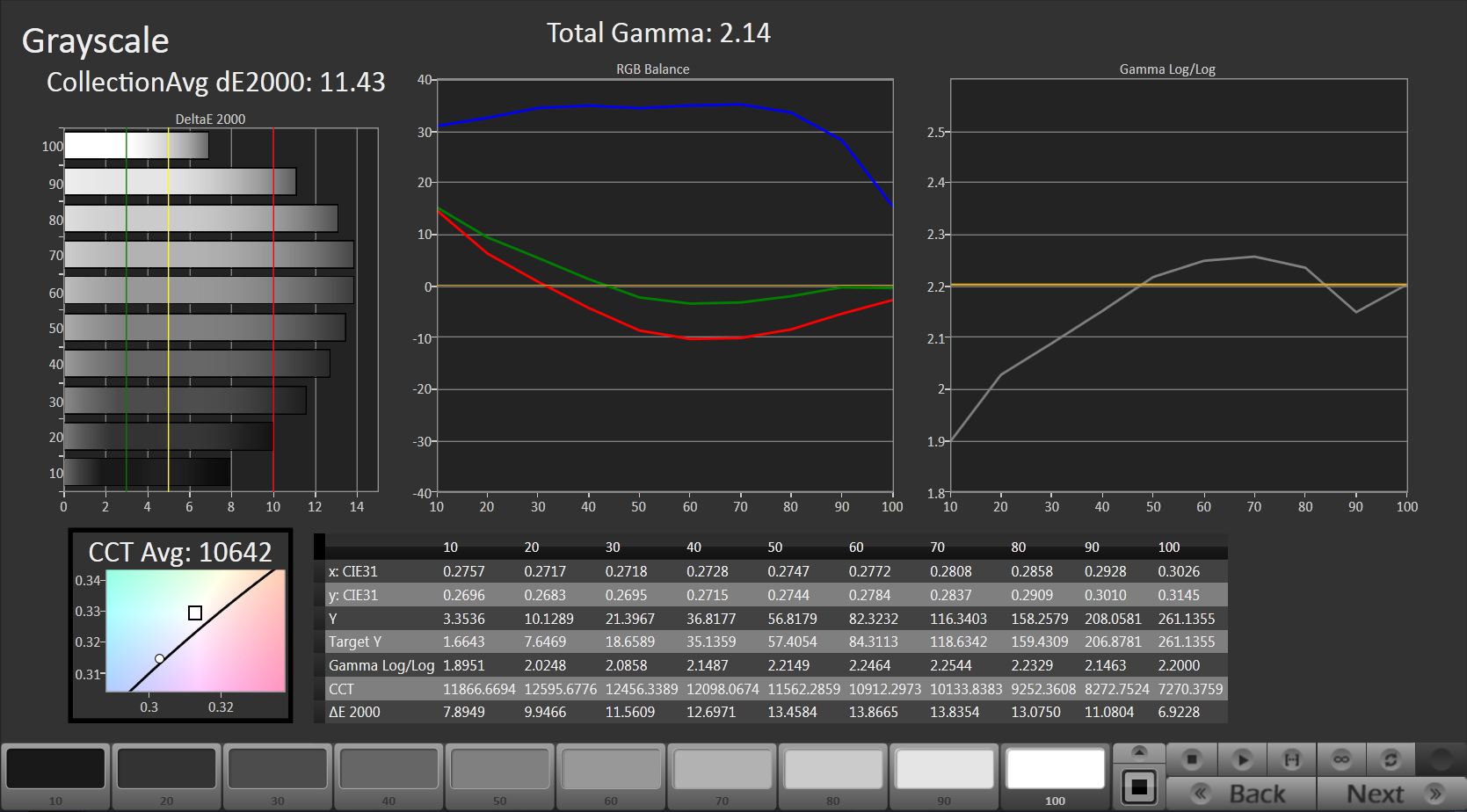This screenshot has height=812, width=1467.
Task: Click the round meter status indicator
Action: click(x=1441, y=758)
